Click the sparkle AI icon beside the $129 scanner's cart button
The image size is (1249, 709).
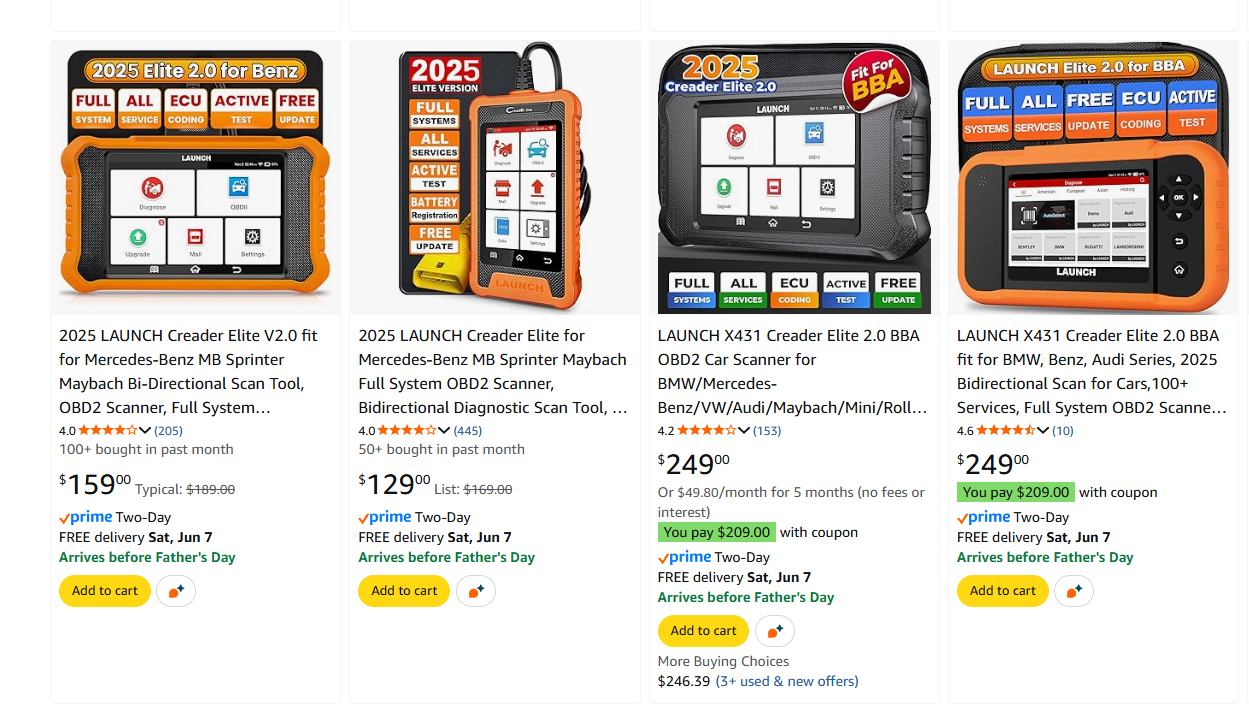(x=476, y=591)
